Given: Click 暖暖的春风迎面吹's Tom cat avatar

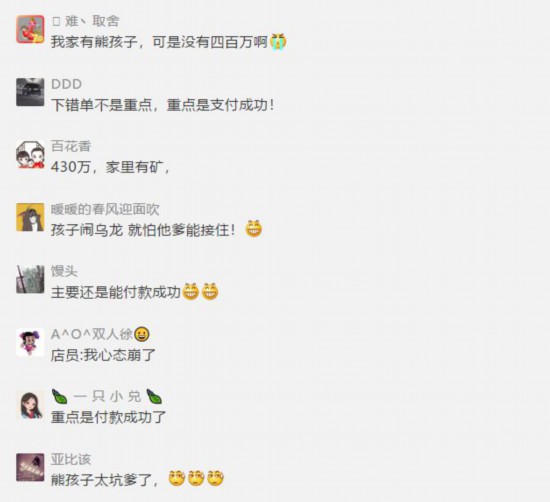Looking at the screenshot, I should tap(30, 217).
